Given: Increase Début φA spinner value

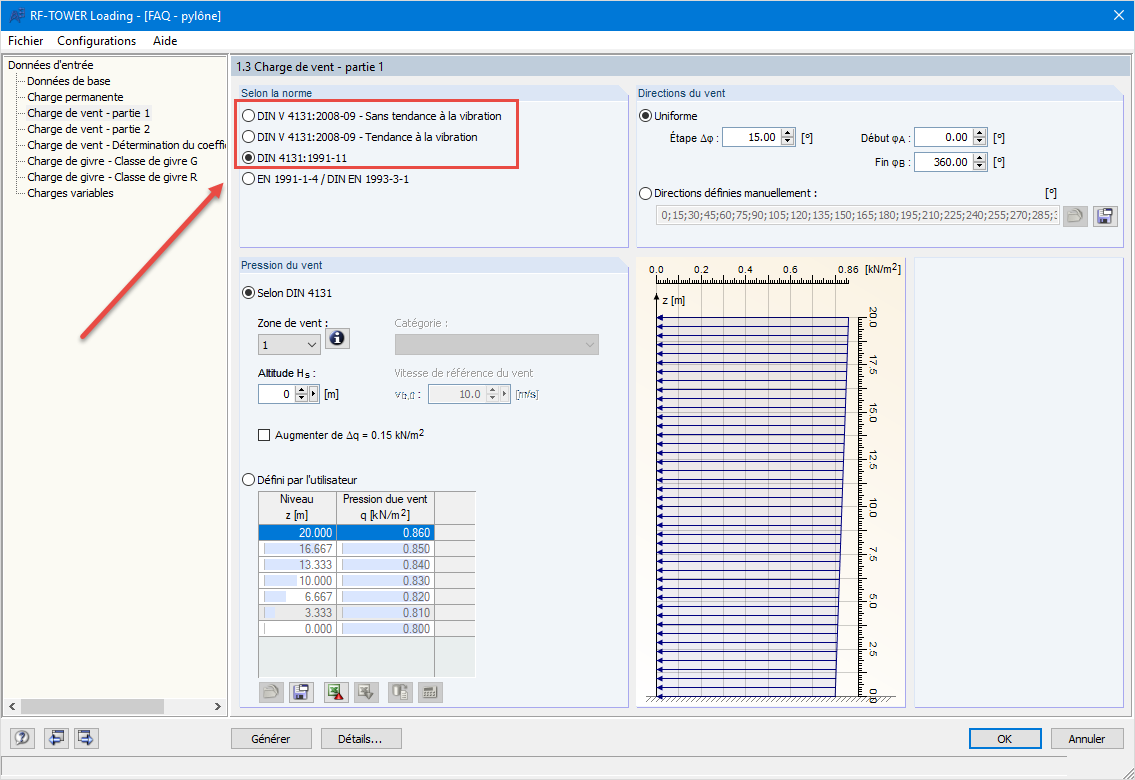Looking at the screenshot, I should (x=979, y=133).
